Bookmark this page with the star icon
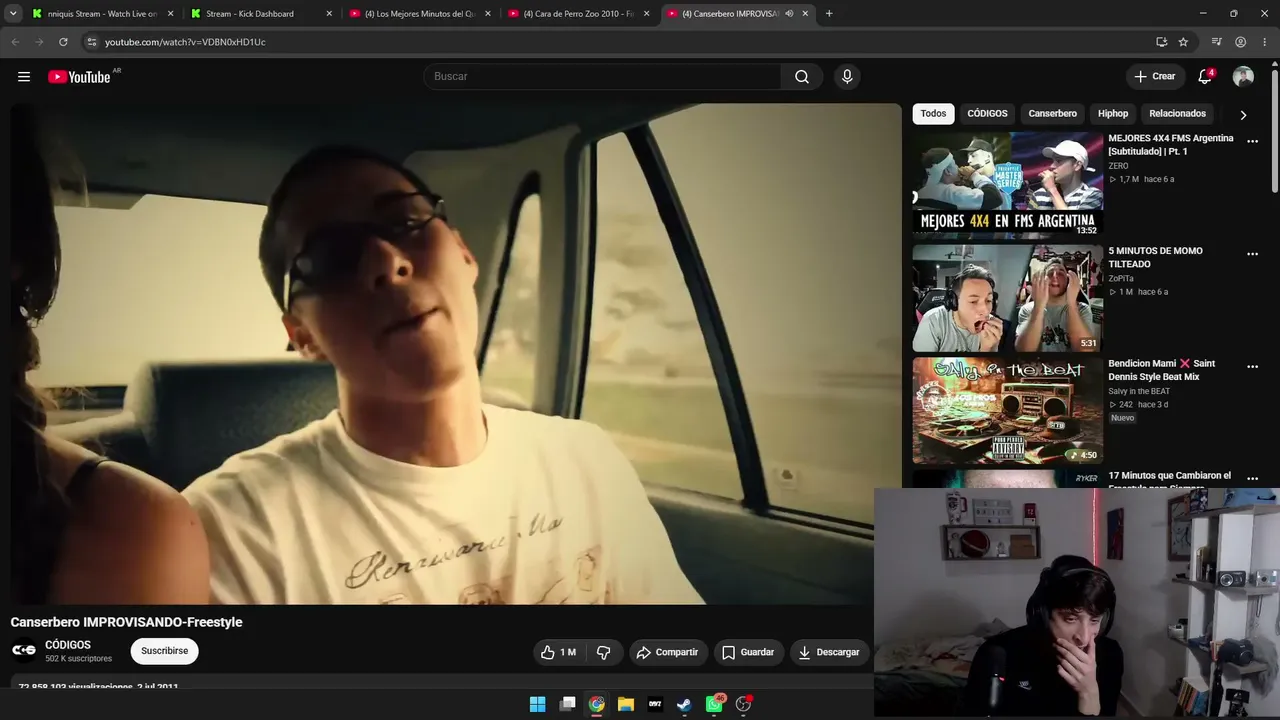The height and width of the screenshot is (720, 1280). tap(1183, 42)
